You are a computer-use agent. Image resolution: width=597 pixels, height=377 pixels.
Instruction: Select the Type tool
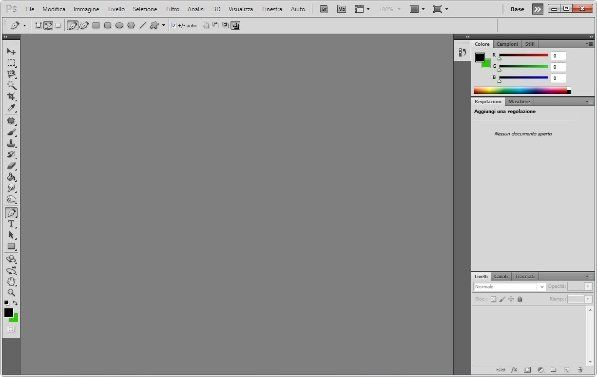point(11,224)
